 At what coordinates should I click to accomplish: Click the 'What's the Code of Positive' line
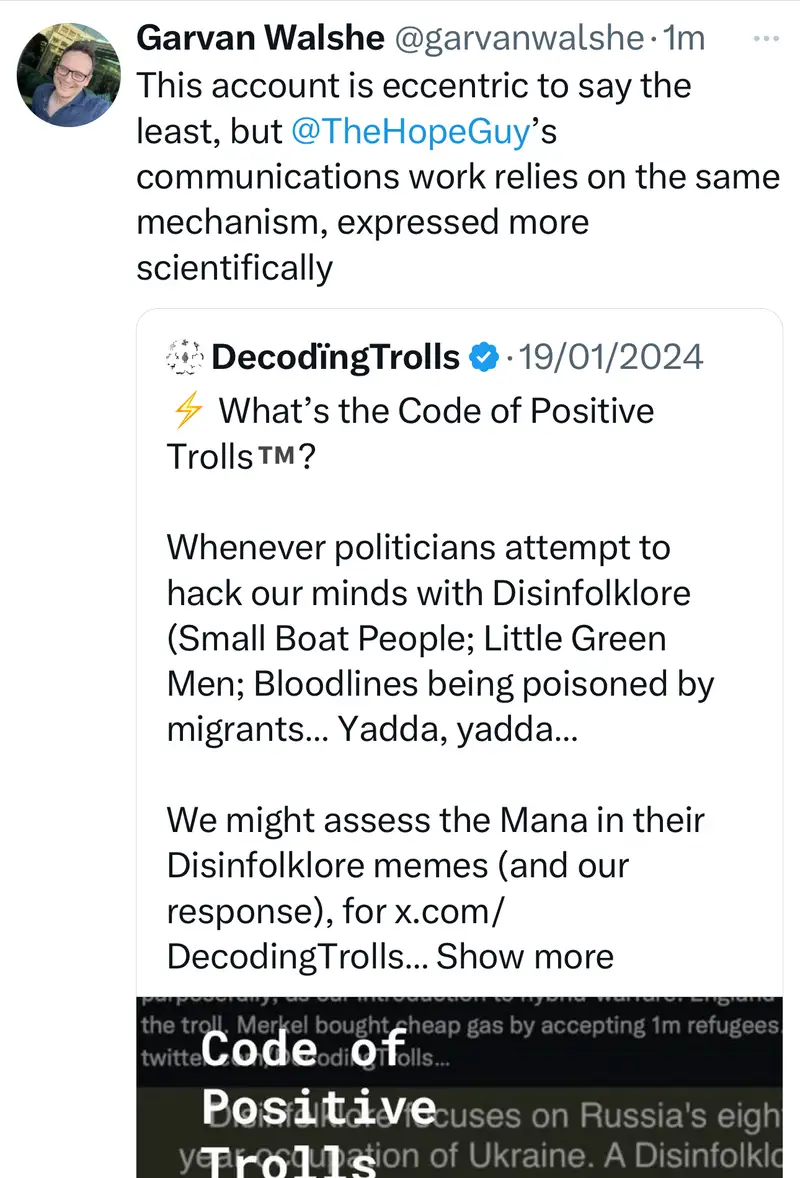[x=435, y=411]
